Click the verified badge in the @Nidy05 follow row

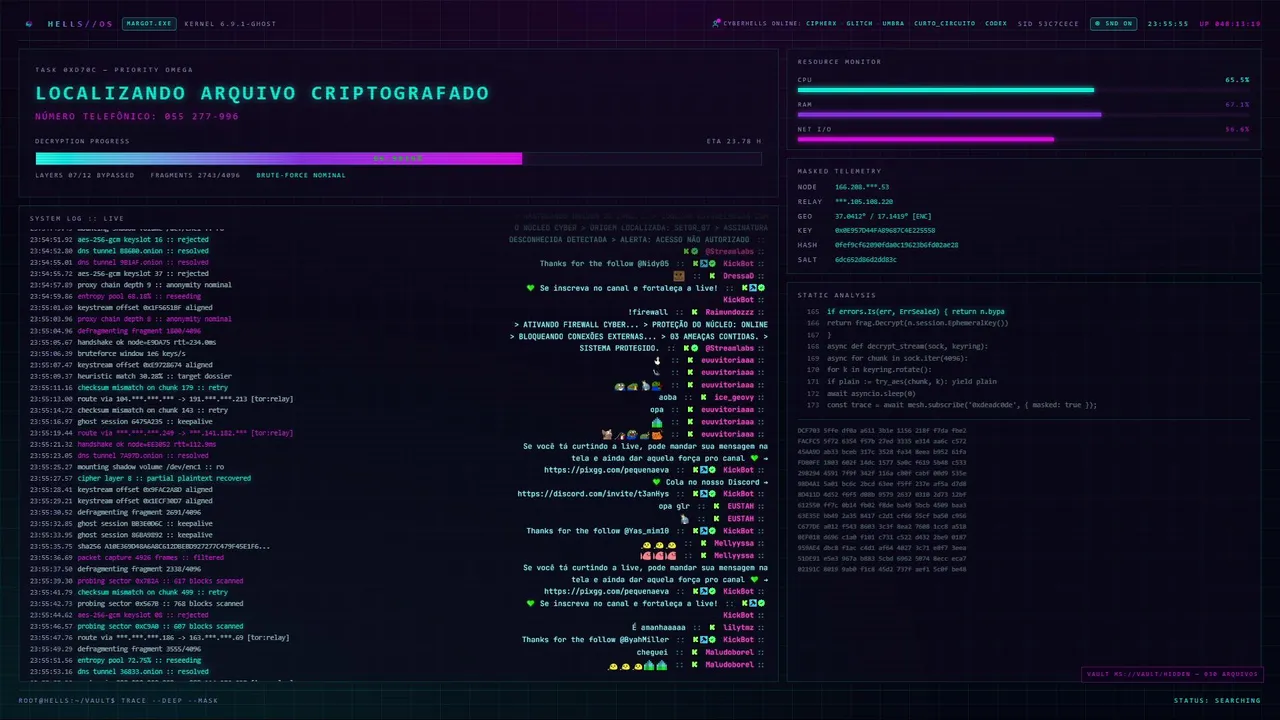click(712, 264)
